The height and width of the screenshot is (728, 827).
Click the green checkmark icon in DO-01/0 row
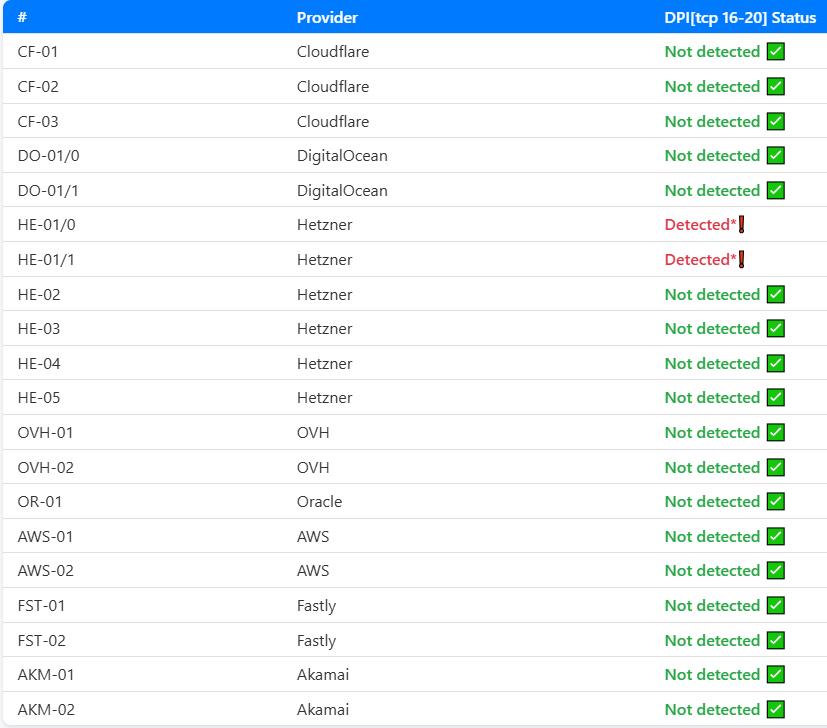[x=775, y=156]
